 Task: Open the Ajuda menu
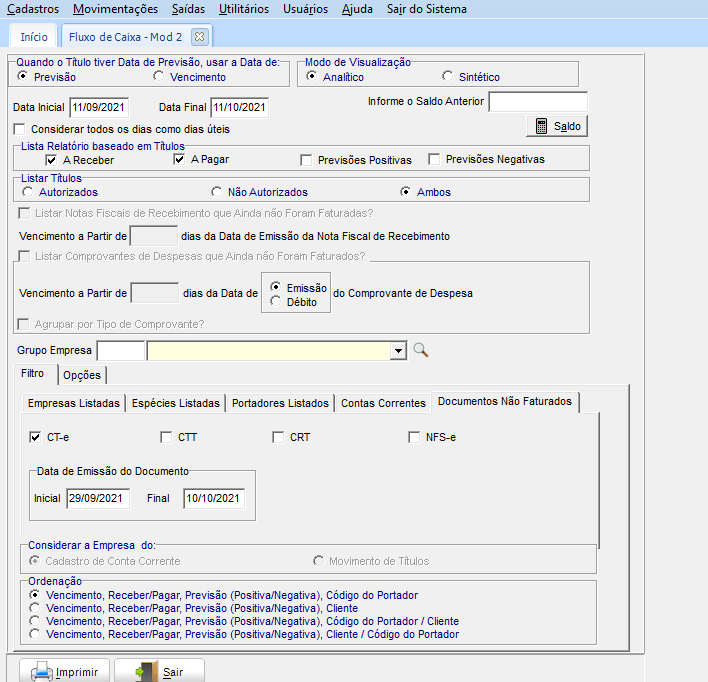(x=357, y=9)
